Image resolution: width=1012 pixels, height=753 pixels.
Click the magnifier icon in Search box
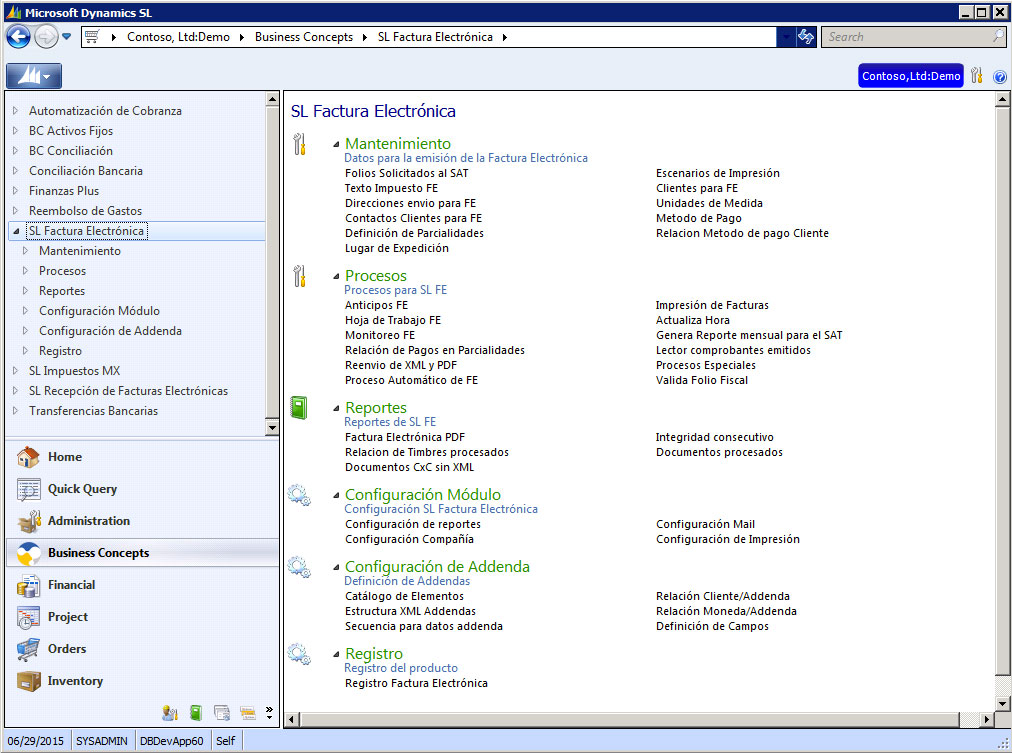coord(997,37)
